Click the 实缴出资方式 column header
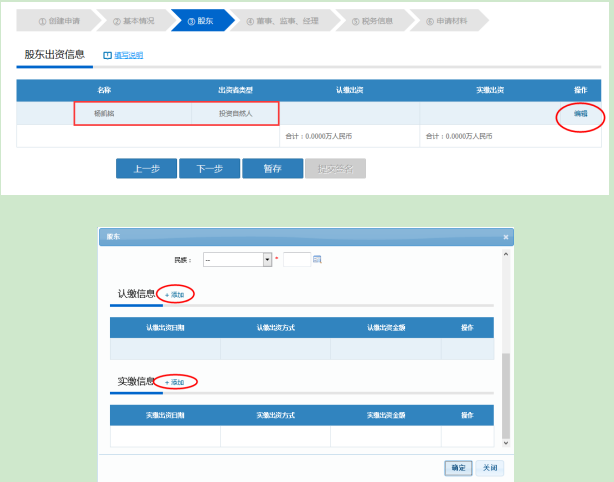The width and height of the screenshot is (614, 482). (275, 415)
